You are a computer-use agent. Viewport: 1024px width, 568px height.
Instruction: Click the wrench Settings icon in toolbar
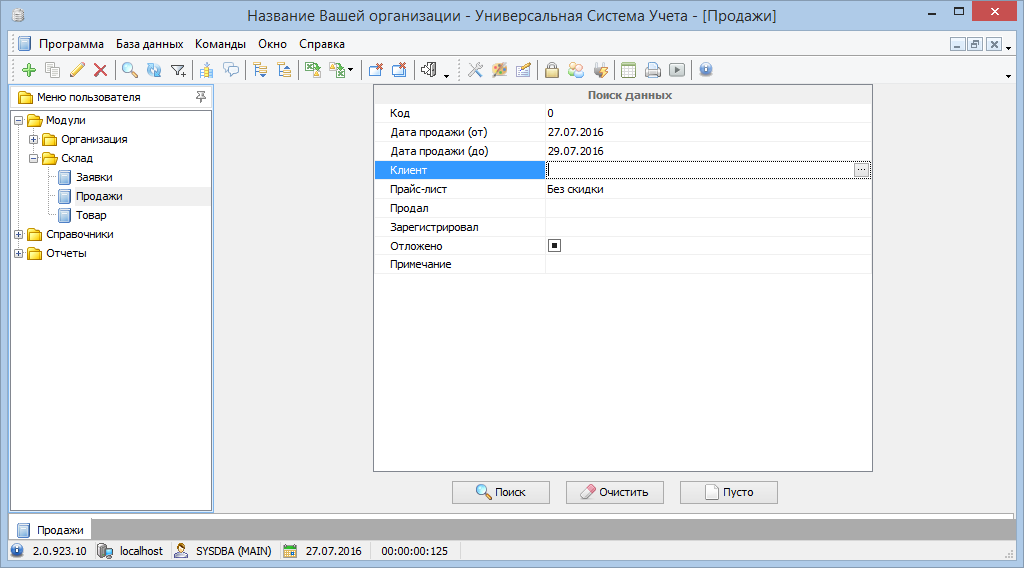[475, 70]
